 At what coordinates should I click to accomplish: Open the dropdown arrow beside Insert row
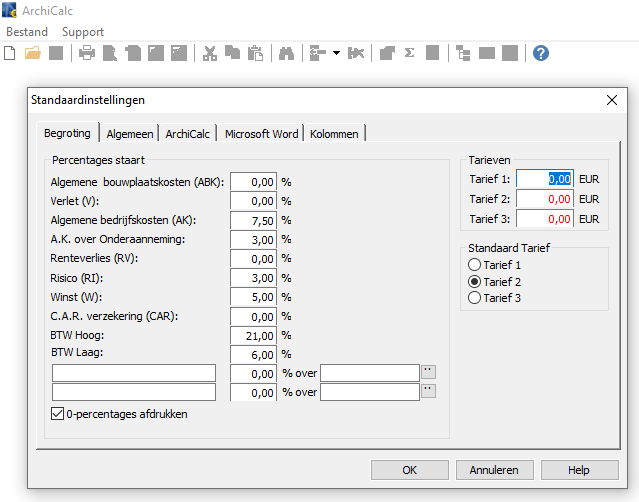336,53
